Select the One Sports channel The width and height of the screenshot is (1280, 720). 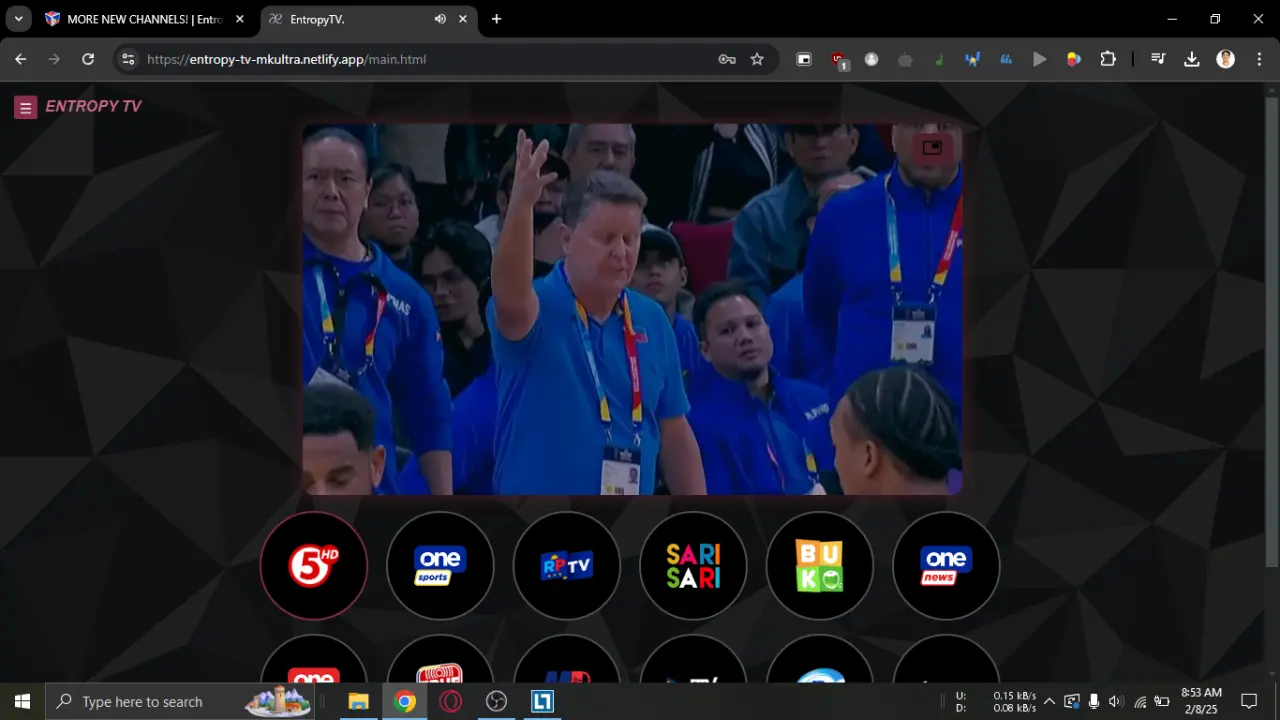coord(440,566)
